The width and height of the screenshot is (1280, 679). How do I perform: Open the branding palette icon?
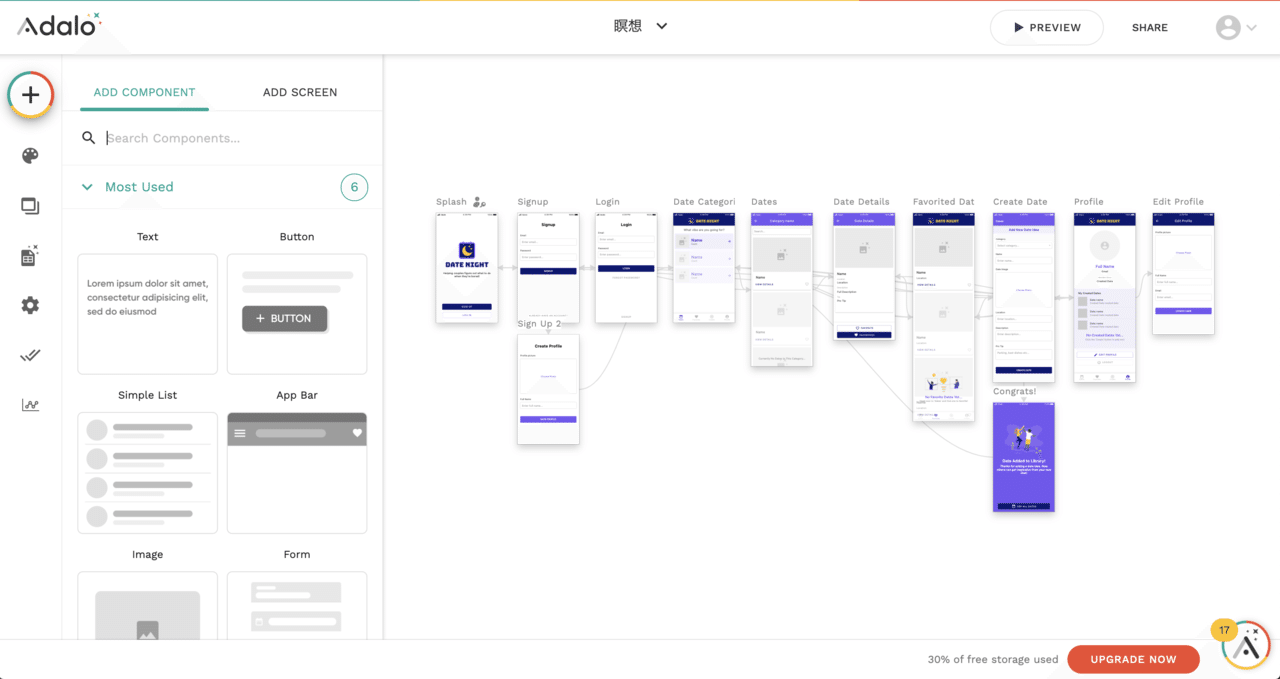click(x=30, y=155)
